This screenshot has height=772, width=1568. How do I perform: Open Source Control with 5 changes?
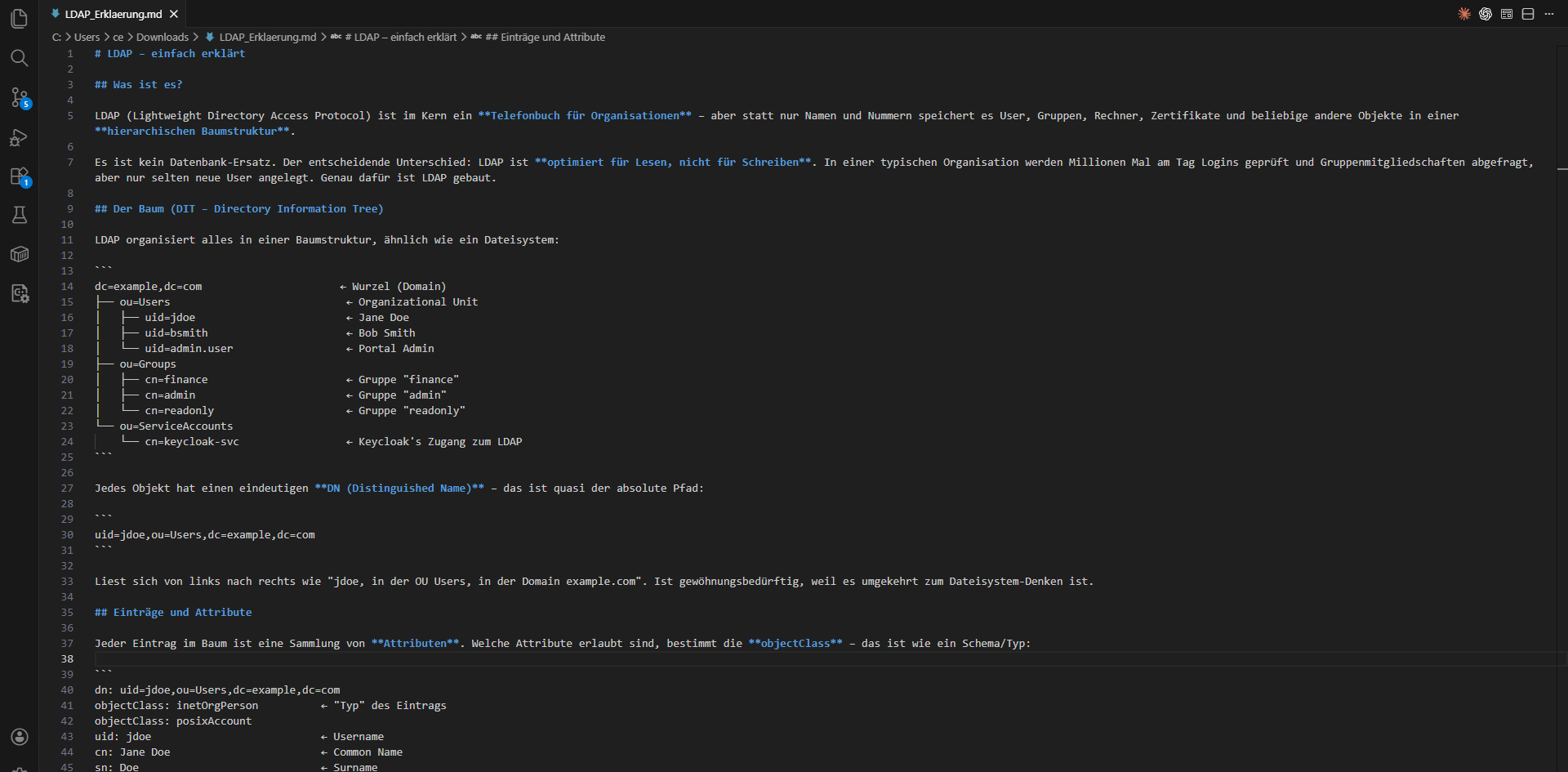tap(20, 98)
